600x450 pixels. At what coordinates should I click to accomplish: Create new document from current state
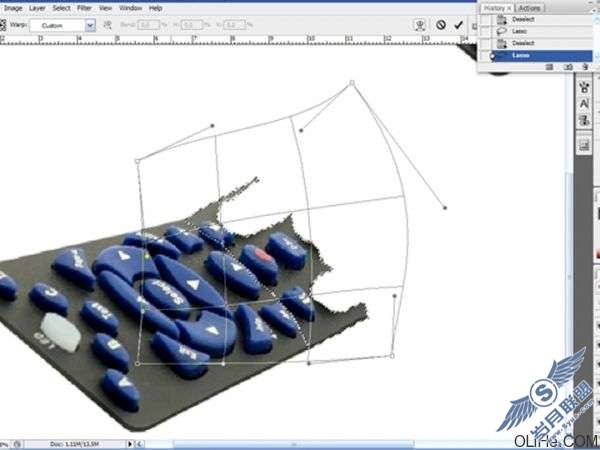coord(549,67)
